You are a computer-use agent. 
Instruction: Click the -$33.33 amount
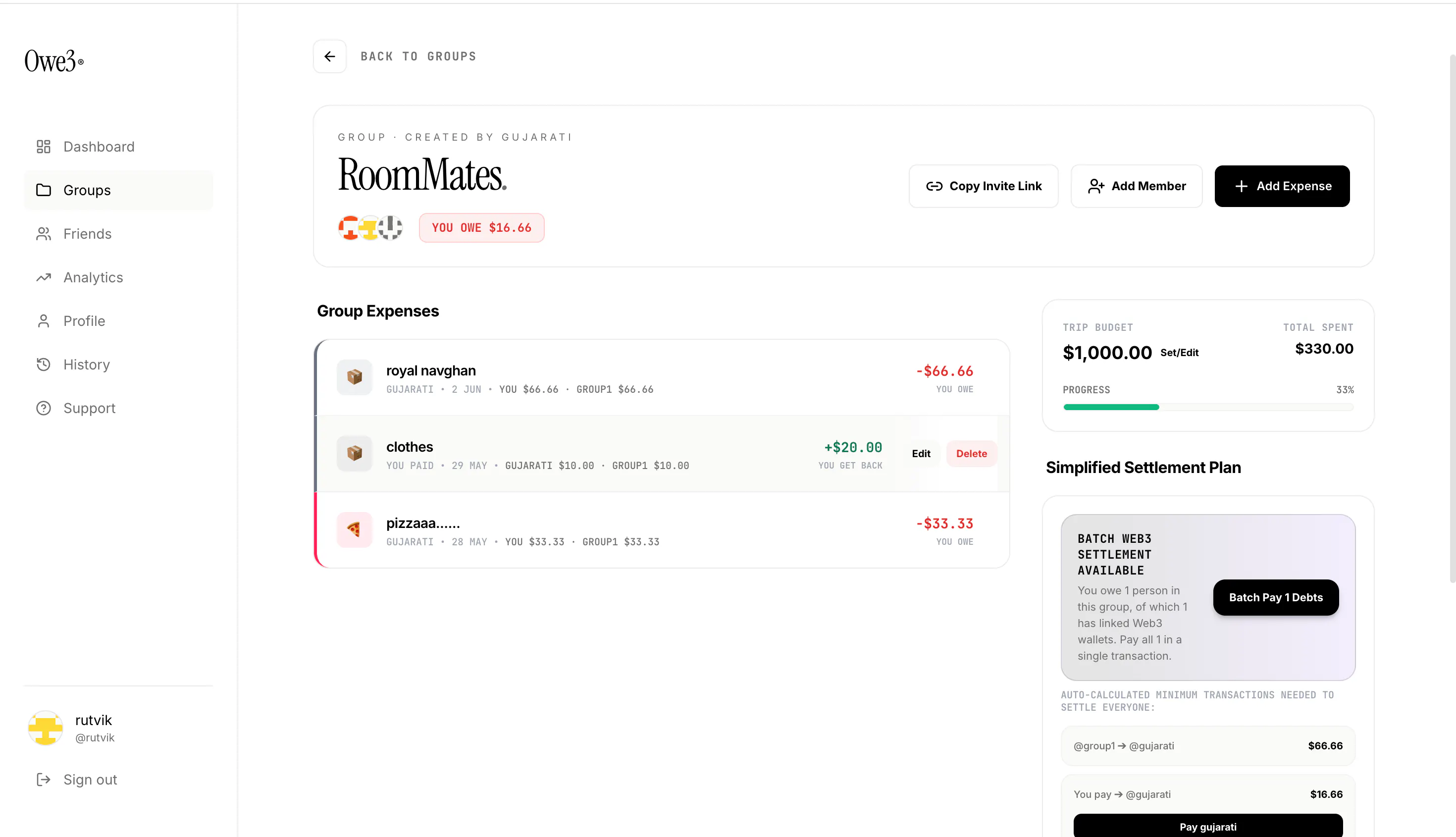click(944, 523)
